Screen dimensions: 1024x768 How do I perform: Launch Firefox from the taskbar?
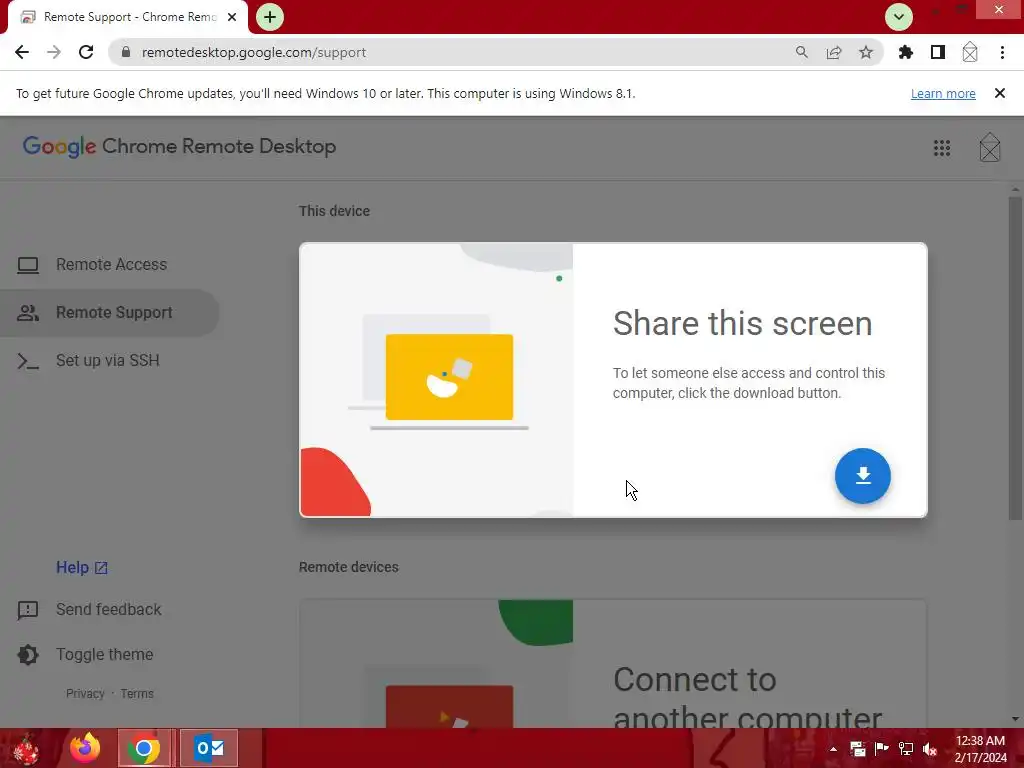pyautogui.click(x=85, y=748)
